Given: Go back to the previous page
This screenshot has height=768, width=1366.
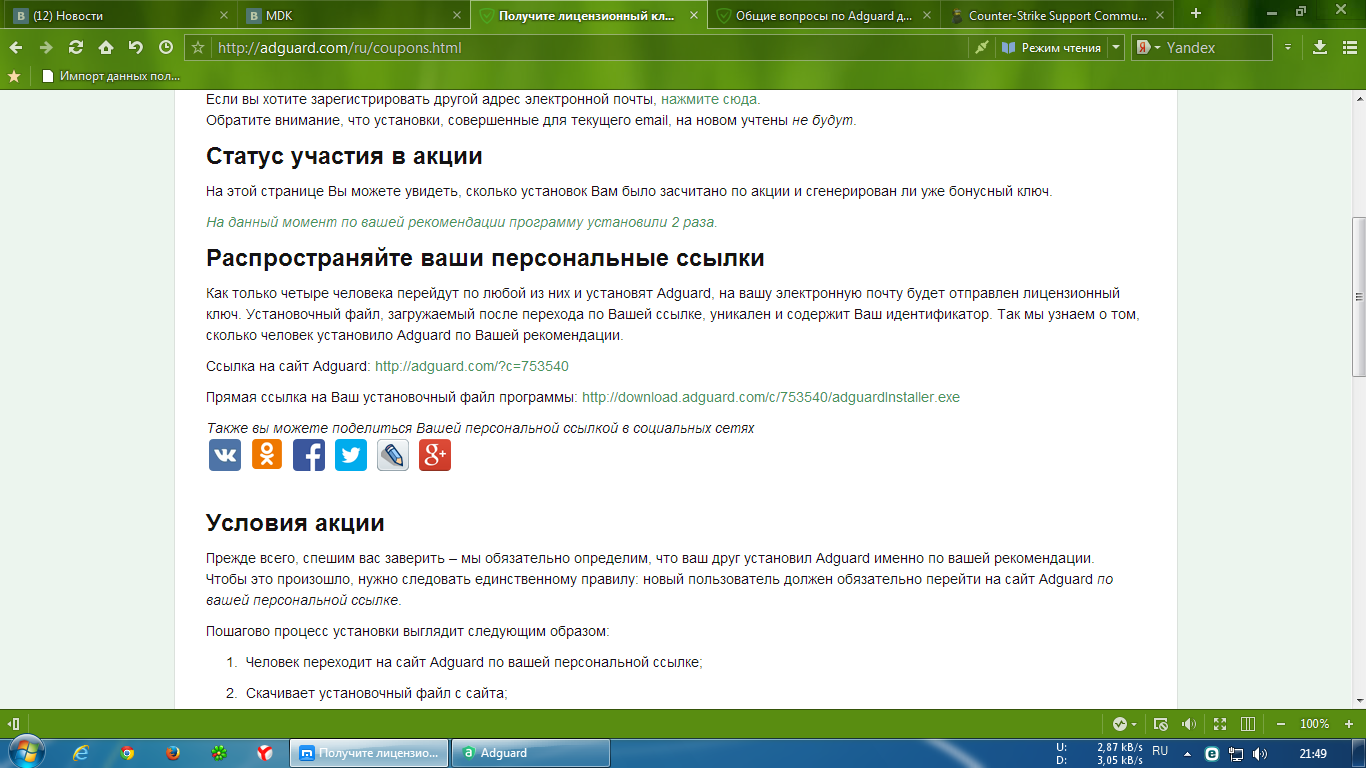Looking at the screenshot, I should [x=16, y=47].
